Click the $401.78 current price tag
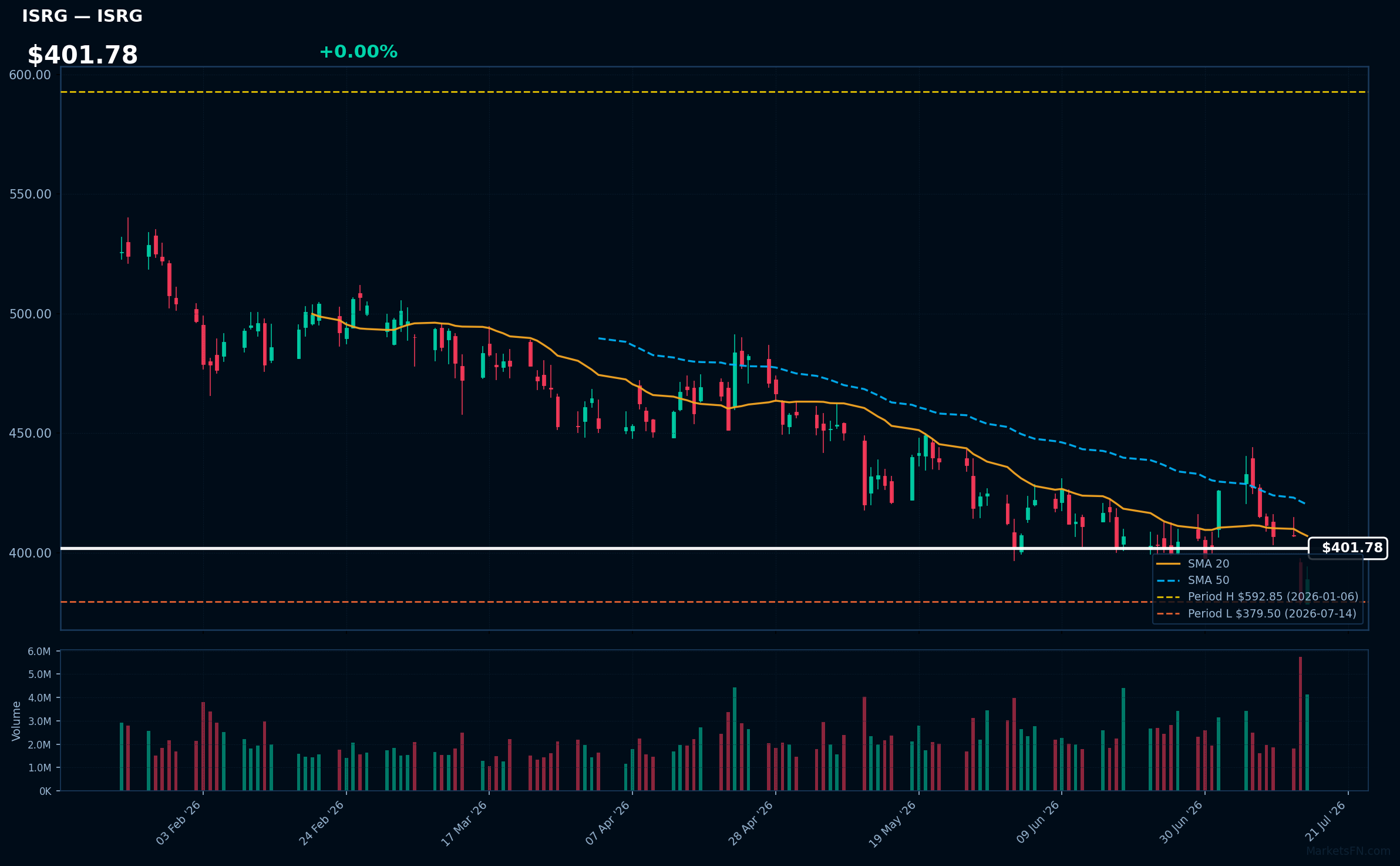Image resolution: width=1400 pixels, height=866 pixels. point(1348,548)
